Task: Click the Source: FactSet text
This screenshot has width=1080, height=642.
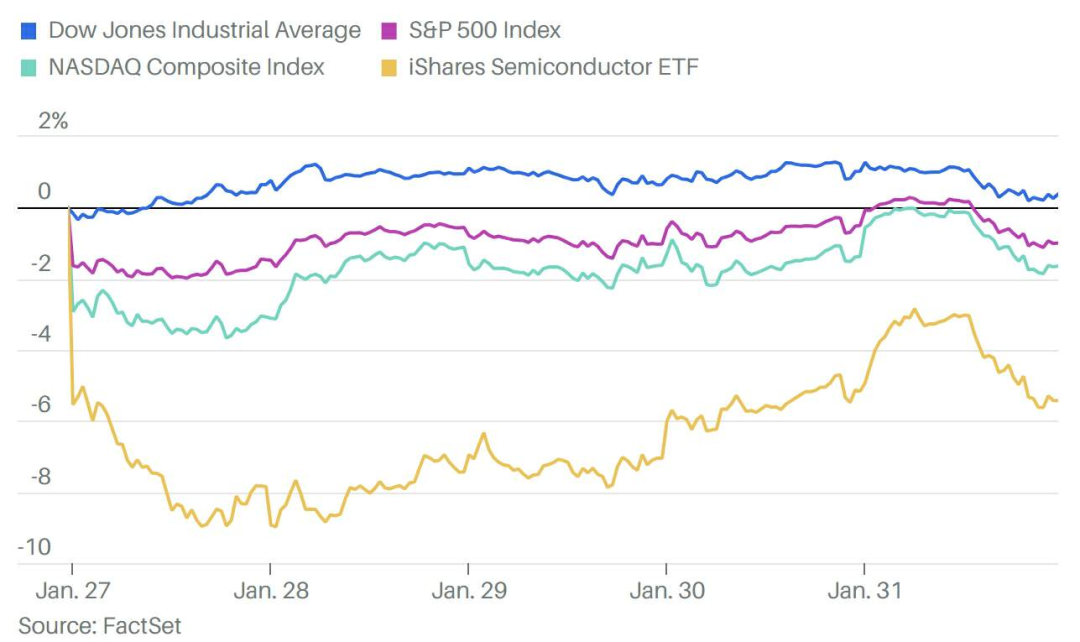Action: (x=100, y=626)
